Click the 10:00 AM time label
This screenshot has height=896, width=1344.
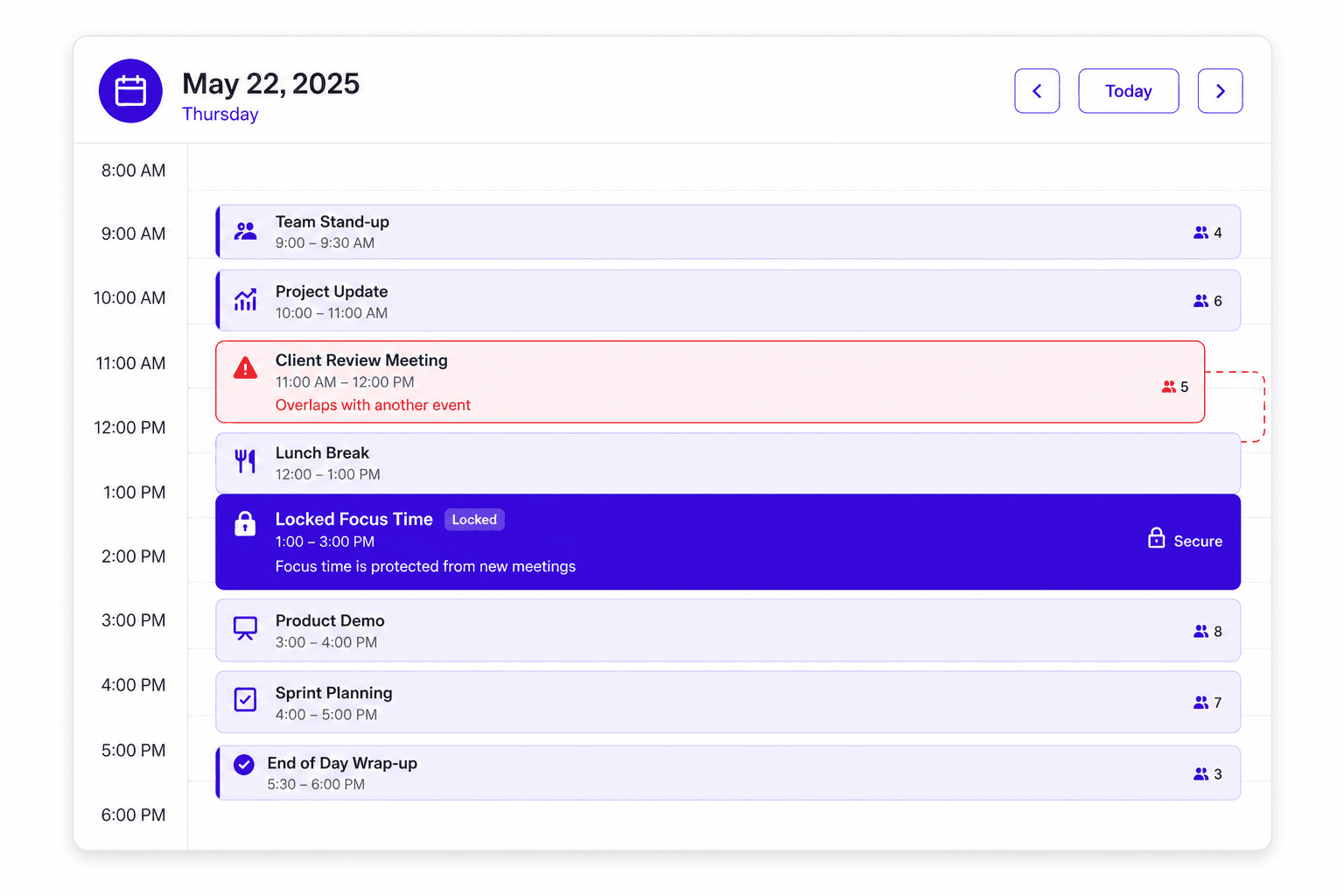(x=129, y=298)
